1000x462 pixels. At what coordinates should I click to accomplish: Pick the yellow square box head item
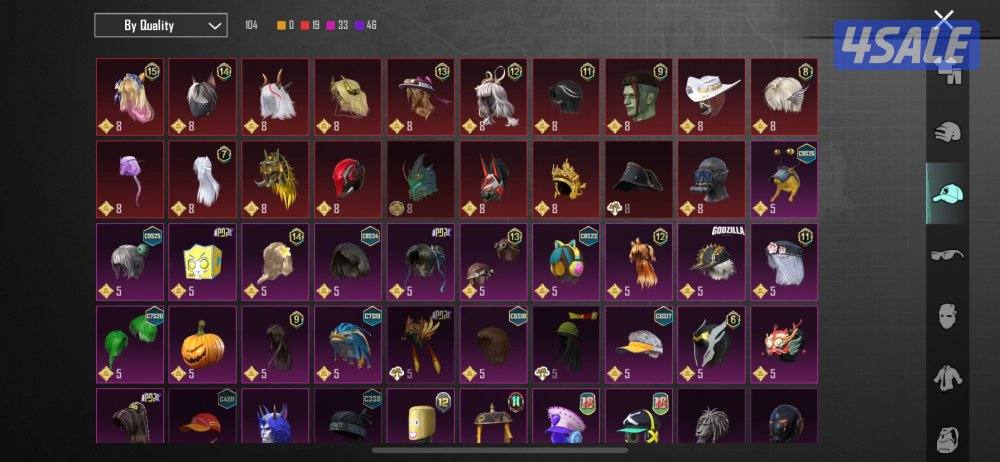point(203,262)
